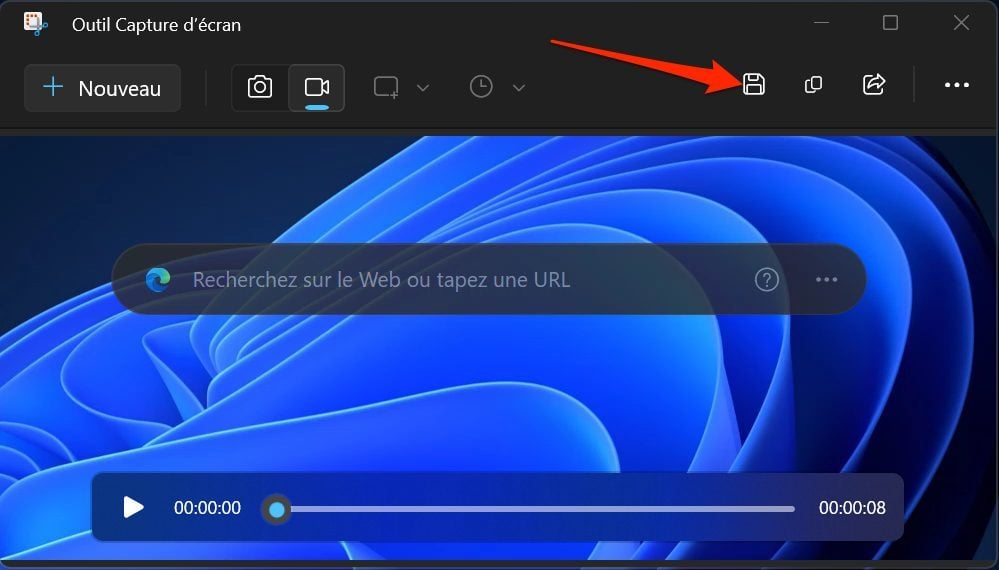Select the rectangle capture shape icon
Image resolution: width=999 pixels, height=570 pixels.
coord(386,87)
